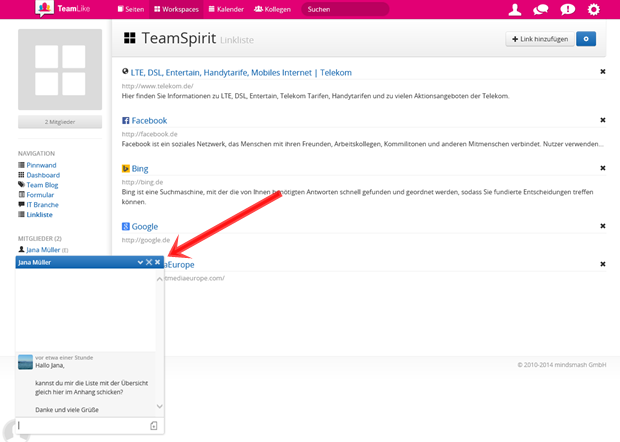Screen dimensions: 620x442
Task: Click the 2 Mitglieder button
Action: (60, 122)
